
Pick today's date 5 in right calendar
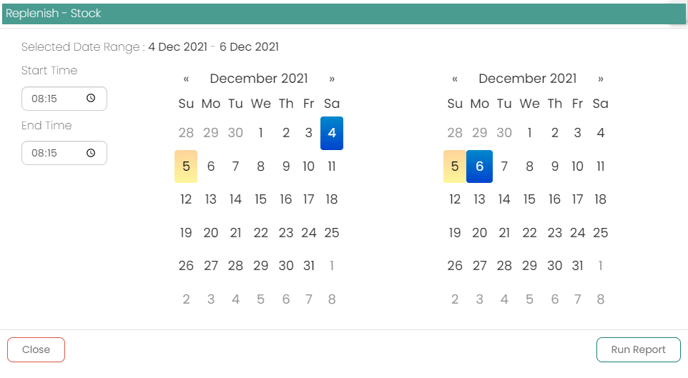(x=455, y=166)
